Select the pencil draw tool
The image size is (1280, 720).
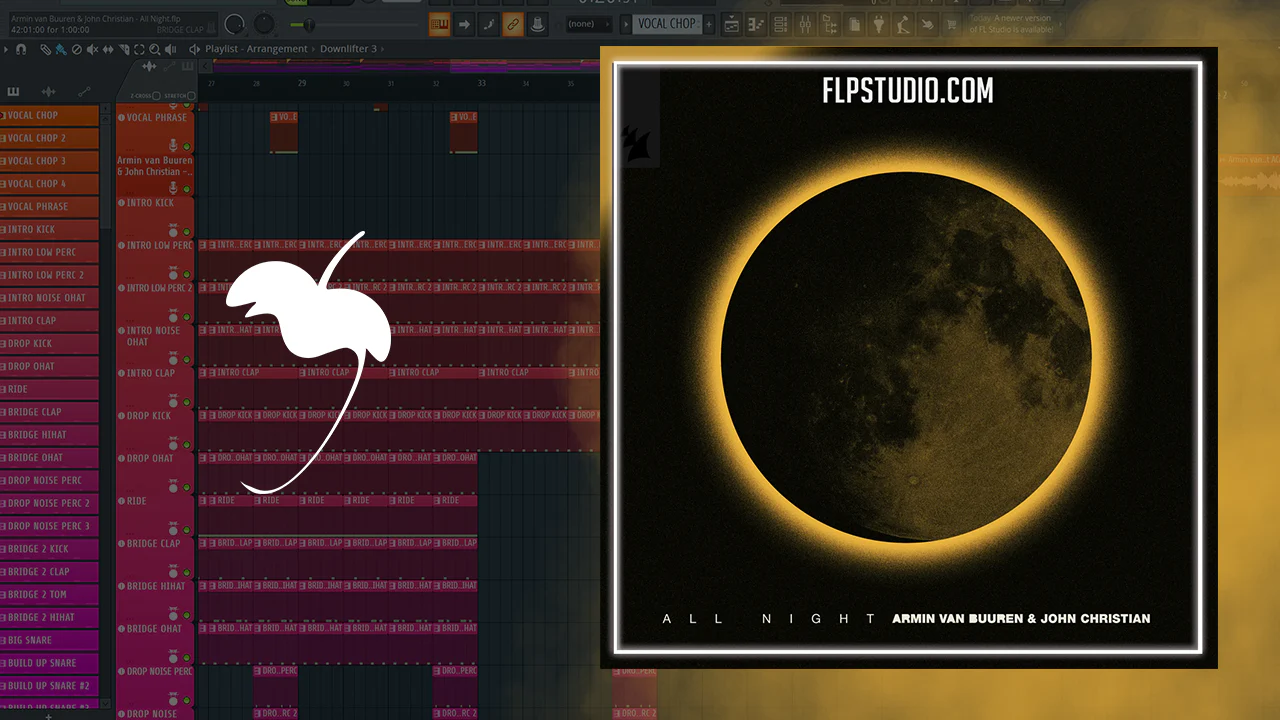(x=46, y=49)
